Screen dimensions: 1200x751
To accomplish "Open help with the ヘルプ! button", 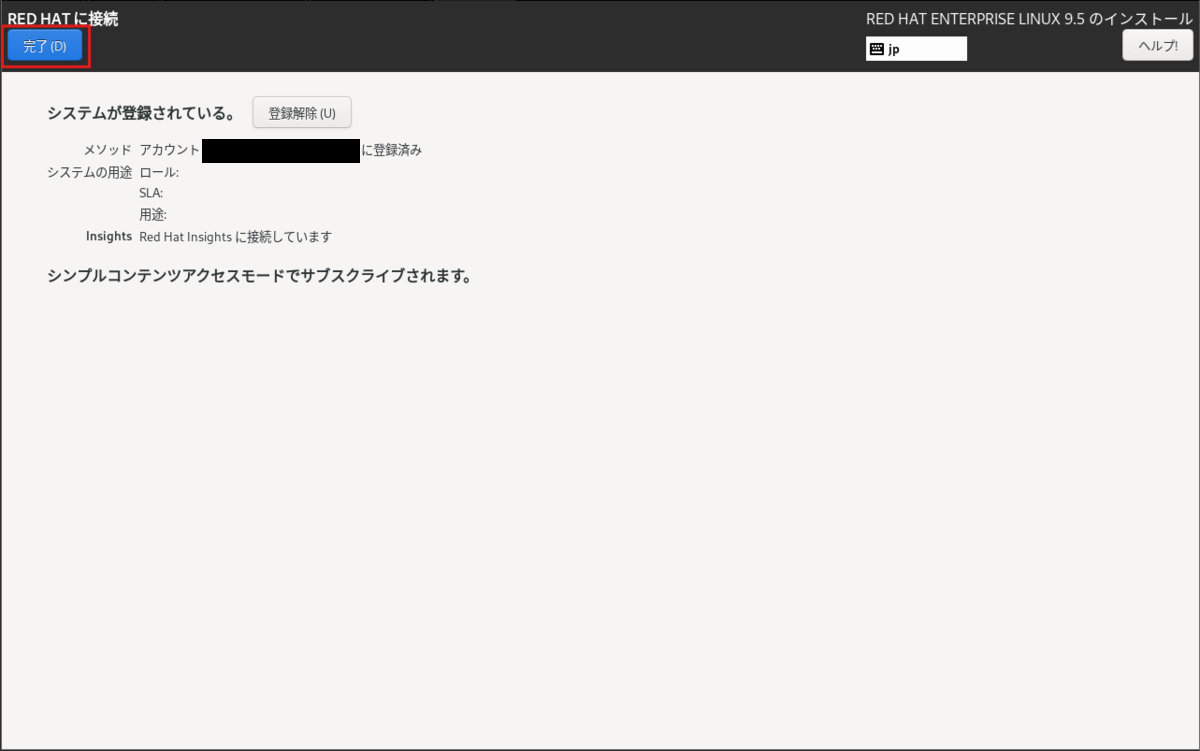I will pos(1158,45).
